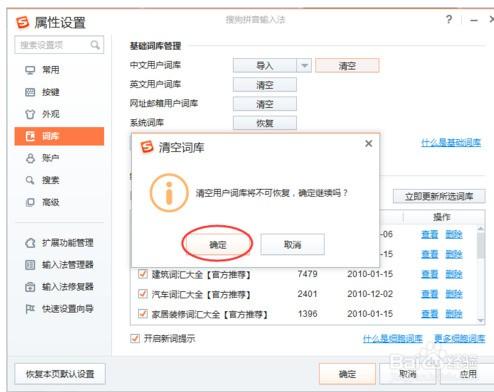
Task: Click 查看 for 汽车词汇大全 row
Action: click(429, 294)
